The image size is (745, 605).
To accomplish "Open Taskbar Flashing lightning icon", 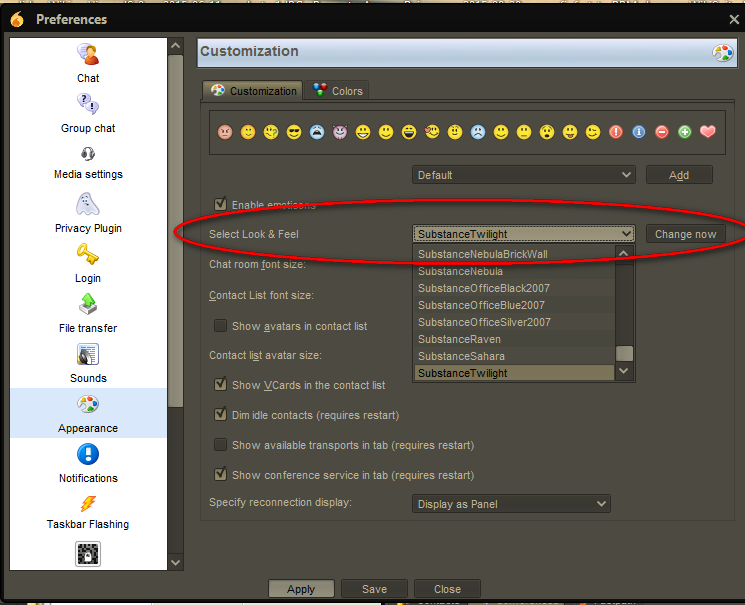I will pyautogui.click(x=88, y=503).
